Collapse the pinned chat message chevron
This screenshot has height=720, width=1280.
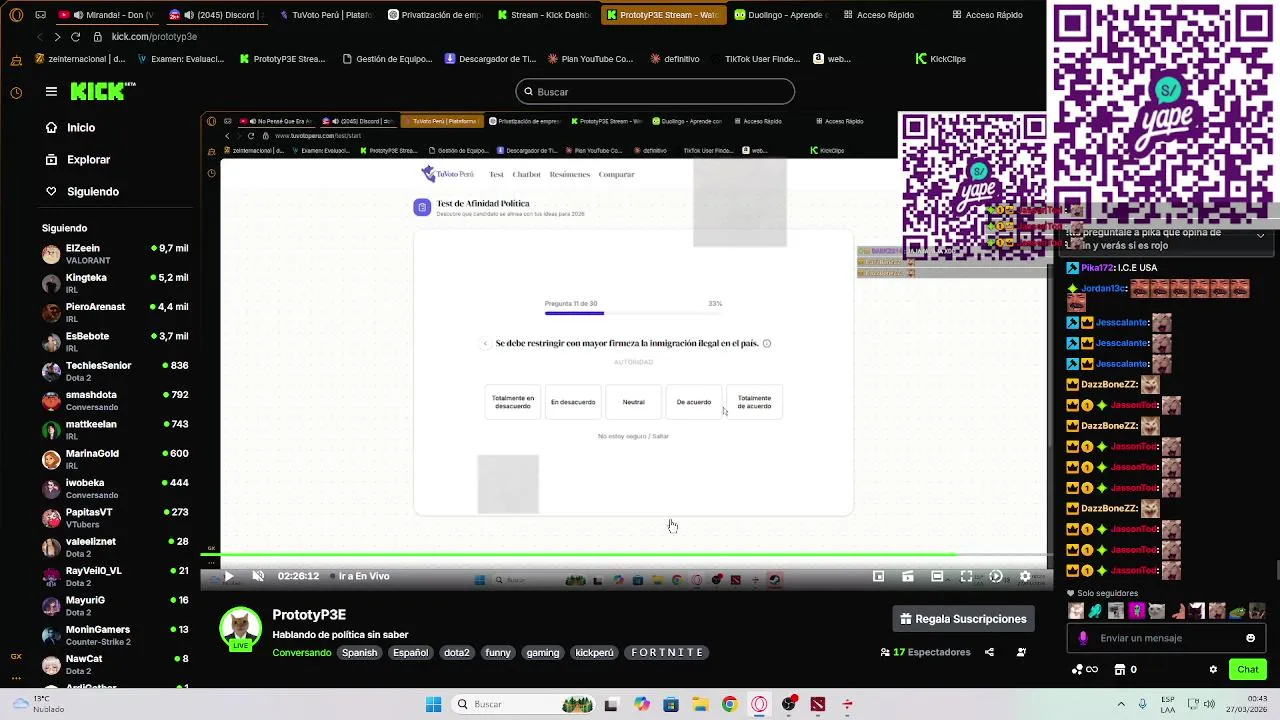point(1260,236)
